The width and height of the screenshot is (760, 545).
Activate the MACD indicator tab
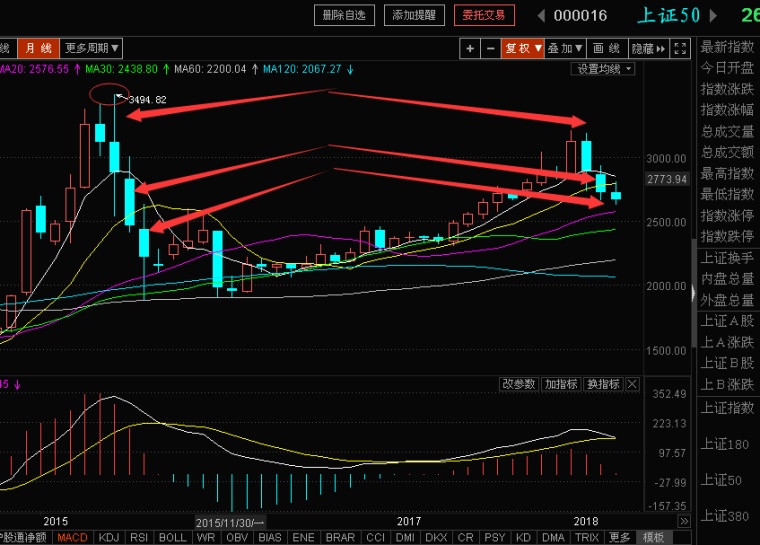coord(72,538)
